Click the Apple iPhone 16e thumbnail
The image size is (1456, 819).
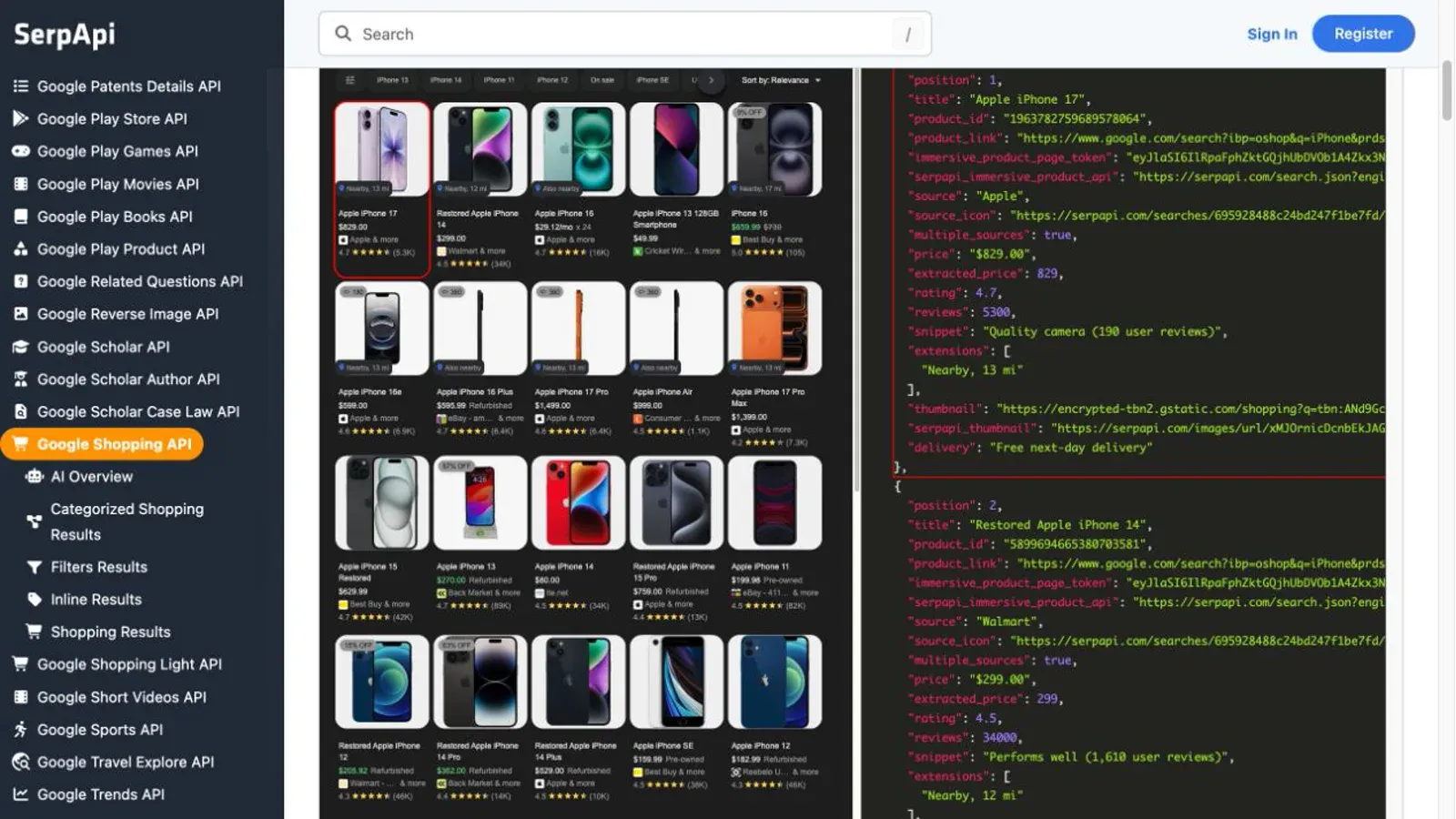382,328
